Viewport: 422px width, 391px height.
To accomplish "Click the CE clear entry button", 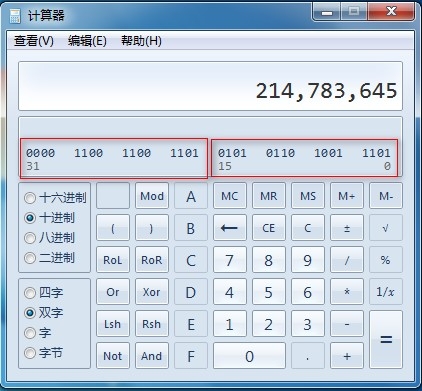I will [x=269, y=228].
